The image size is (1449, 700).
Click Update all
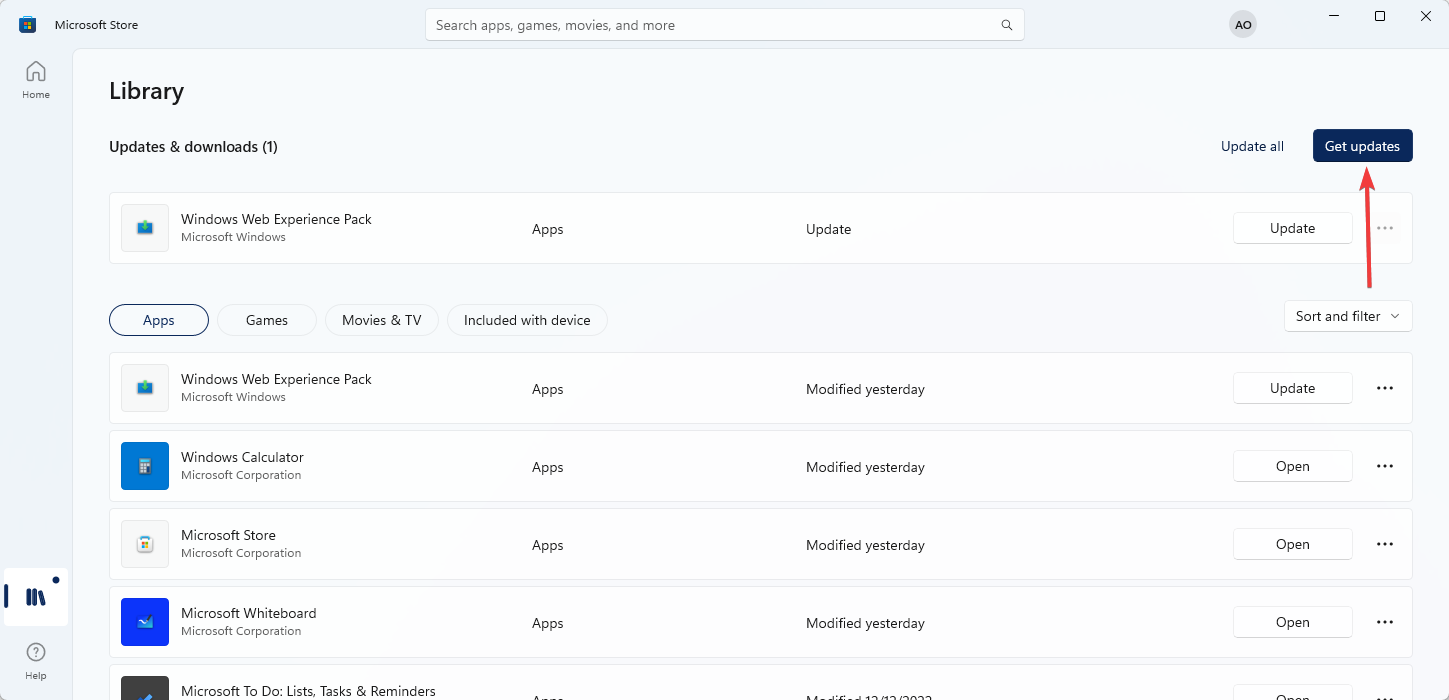coord(1252,146)
